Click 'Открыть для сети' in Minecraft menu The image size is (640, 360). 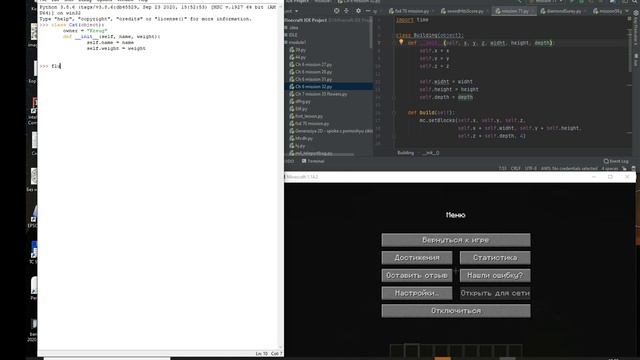(x=495, y=293)
